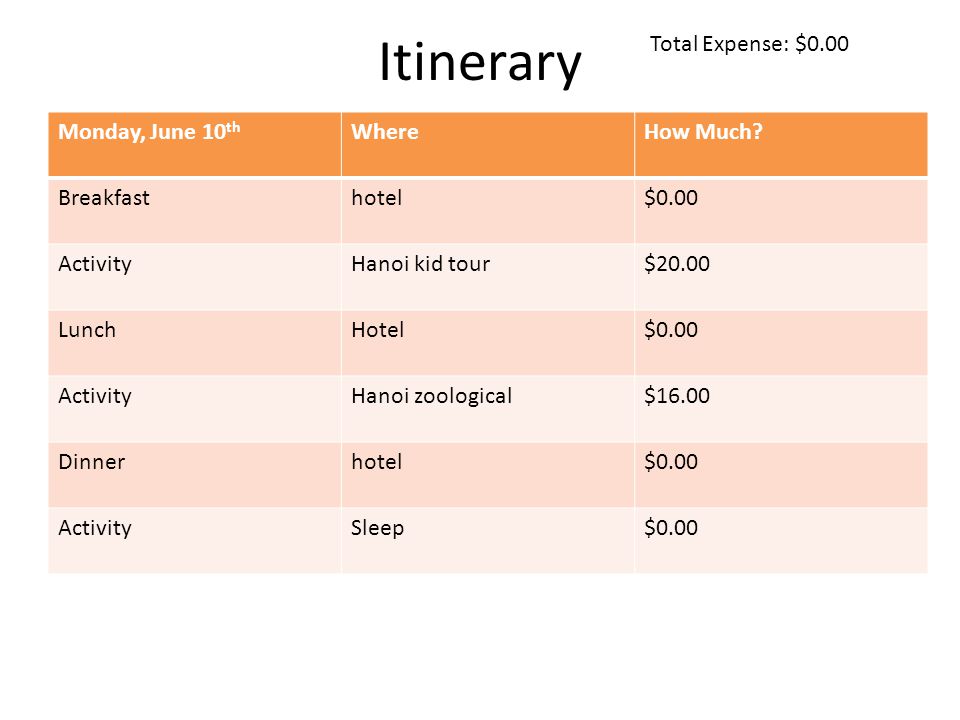Select the Sleep row $0.00 cell

point(781,541)
